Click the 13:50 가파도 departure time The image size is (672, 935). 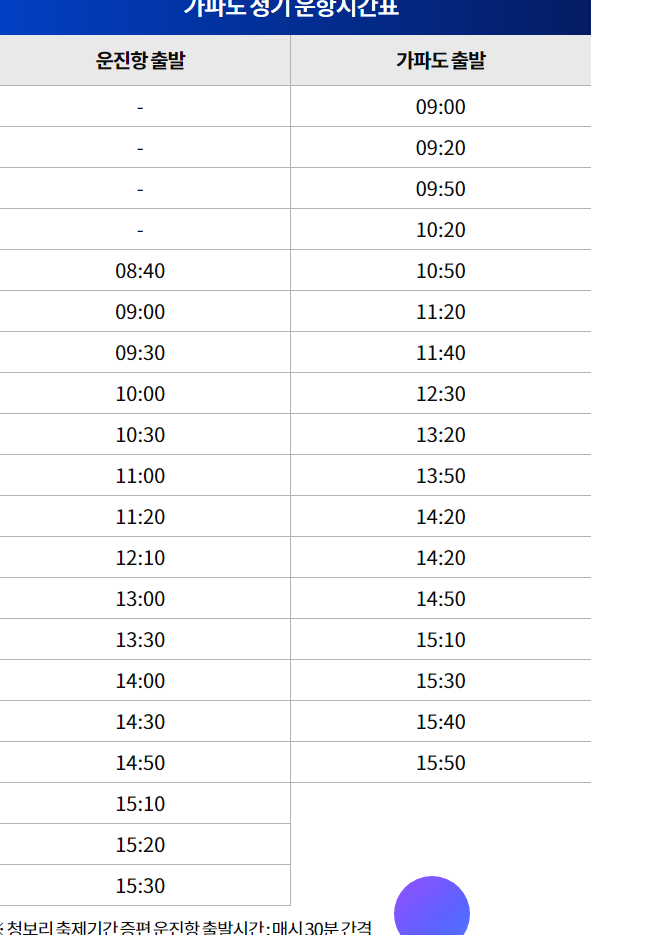pyautogui.click(x=441, y=476)
